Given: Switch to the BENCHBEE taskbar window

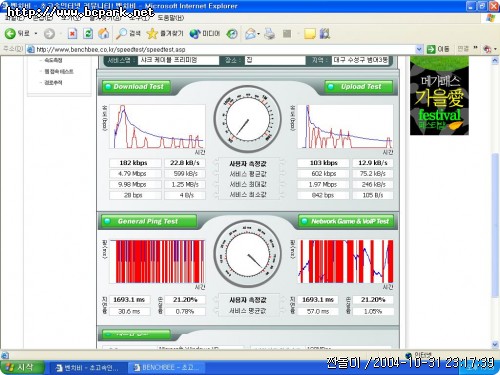Looking at the screenshot, I should pos(167,368).
